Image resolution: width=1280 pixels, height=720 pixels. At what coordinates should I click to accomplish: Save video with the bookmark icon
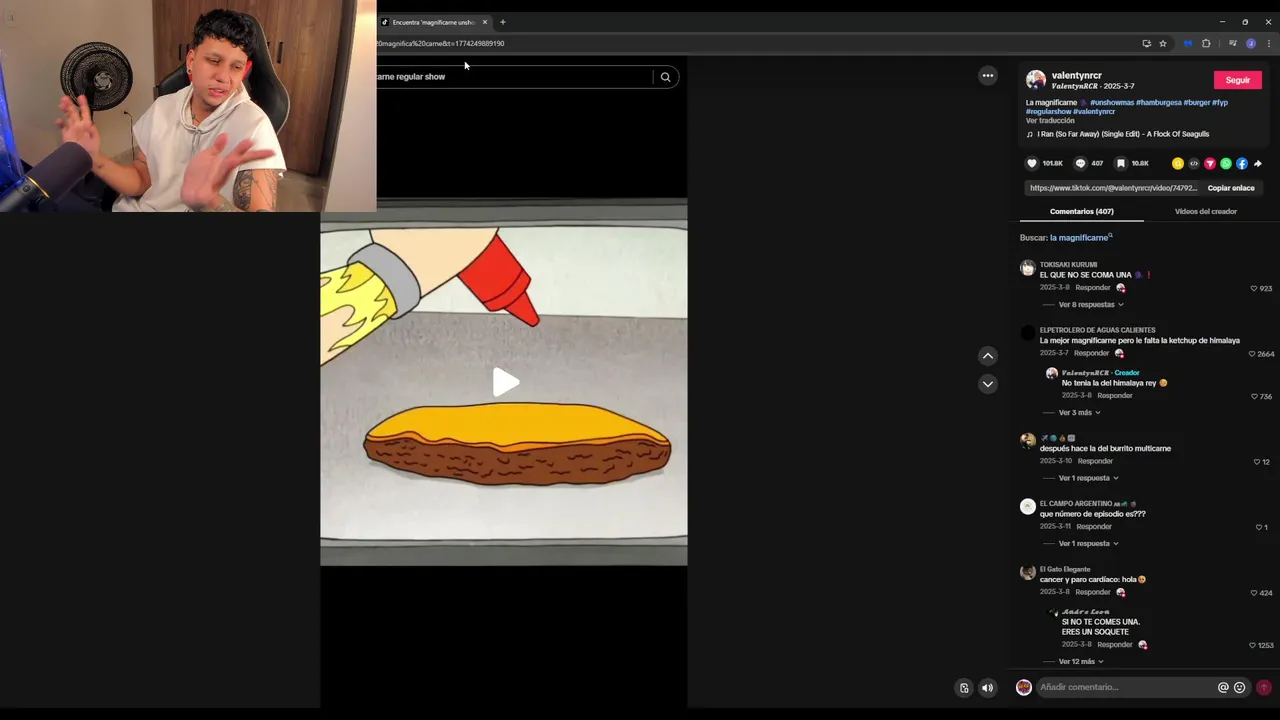[x=1121, y=163]
